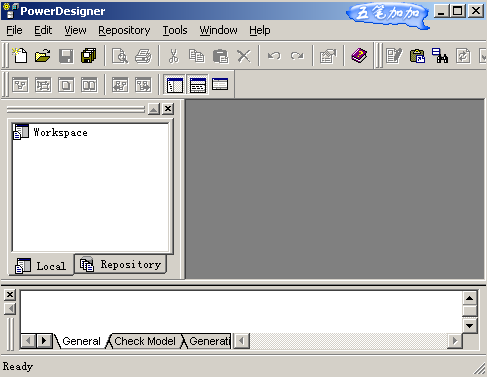Open the Repository menu
Viewport: 487px width, 377px height.
124,30
